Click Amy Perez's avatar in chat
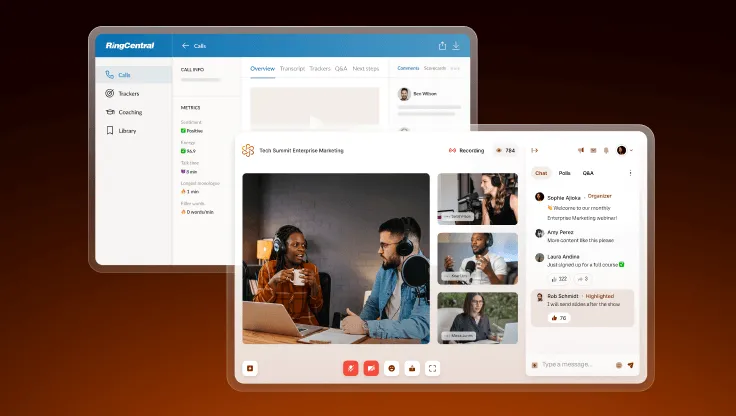736x416 pixels. point(539,233)
